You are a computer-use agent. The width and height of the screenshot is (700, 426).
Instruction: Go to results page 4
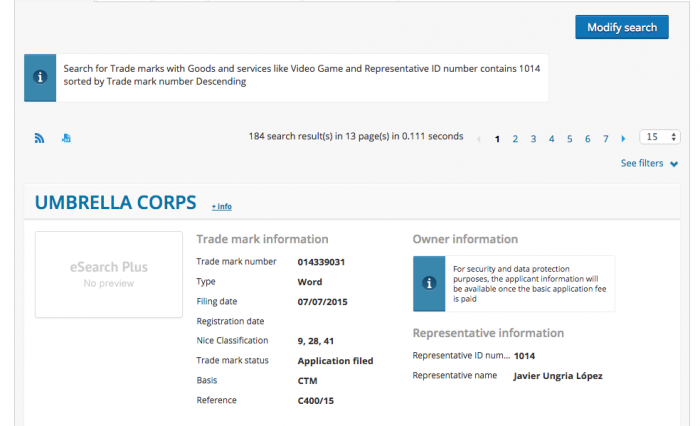point(551,139)
